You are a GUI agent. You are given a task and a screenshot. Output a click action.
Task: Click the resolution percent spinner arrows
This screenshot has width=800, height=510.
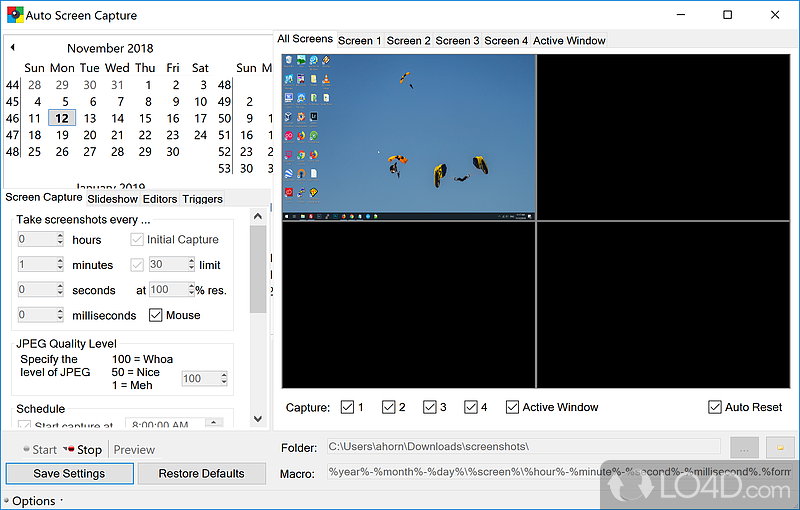coord(191,289)
